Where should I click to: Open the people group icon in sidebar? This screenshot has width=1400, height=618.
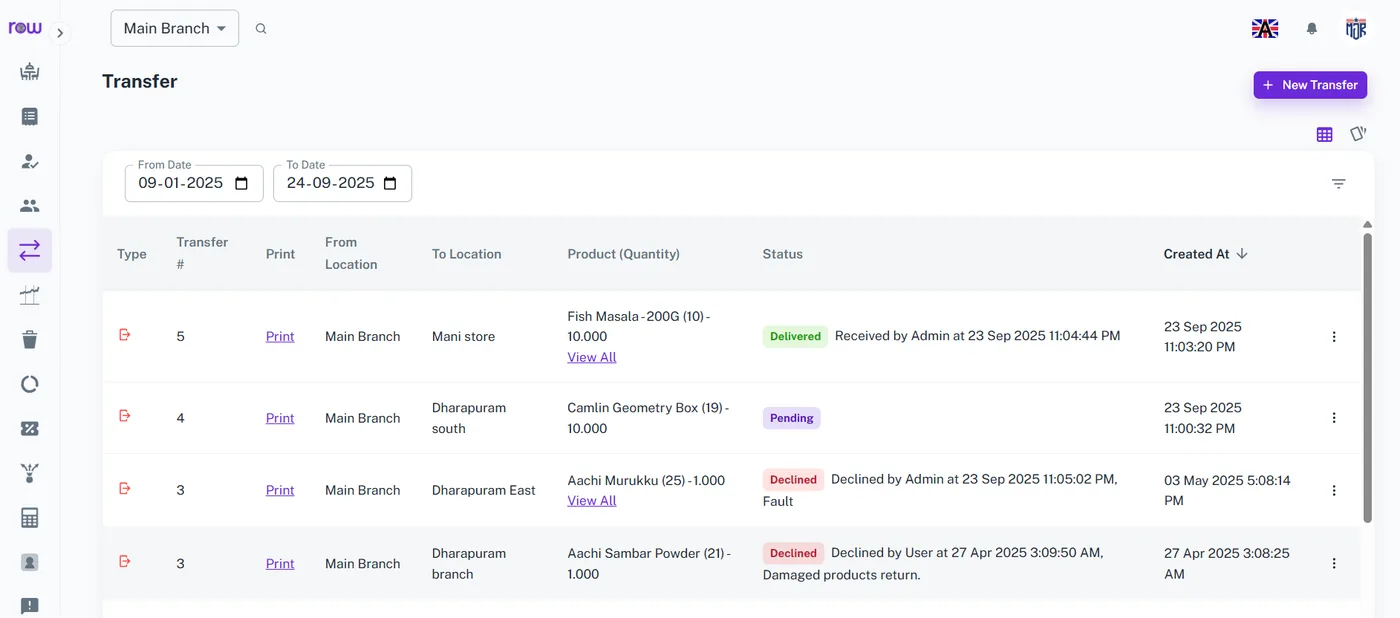(x=30, y=206)
